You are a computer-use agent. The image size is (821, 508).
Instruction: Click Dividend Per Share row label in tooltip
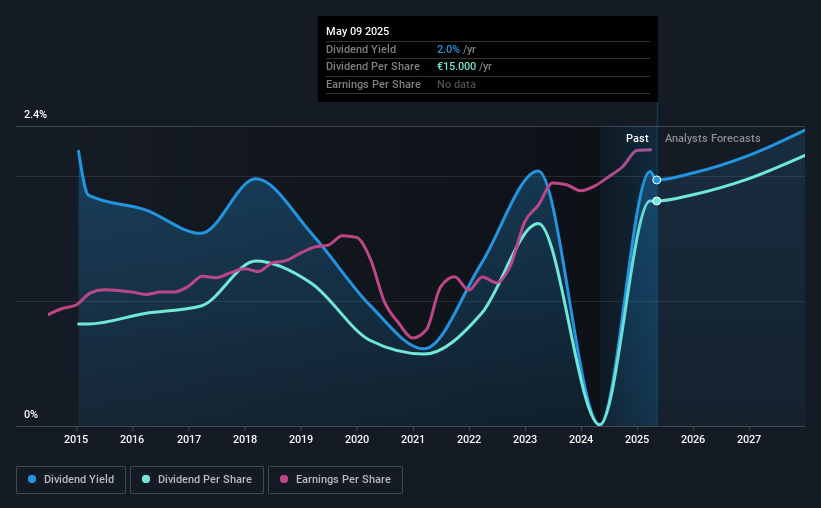[373, 67]
